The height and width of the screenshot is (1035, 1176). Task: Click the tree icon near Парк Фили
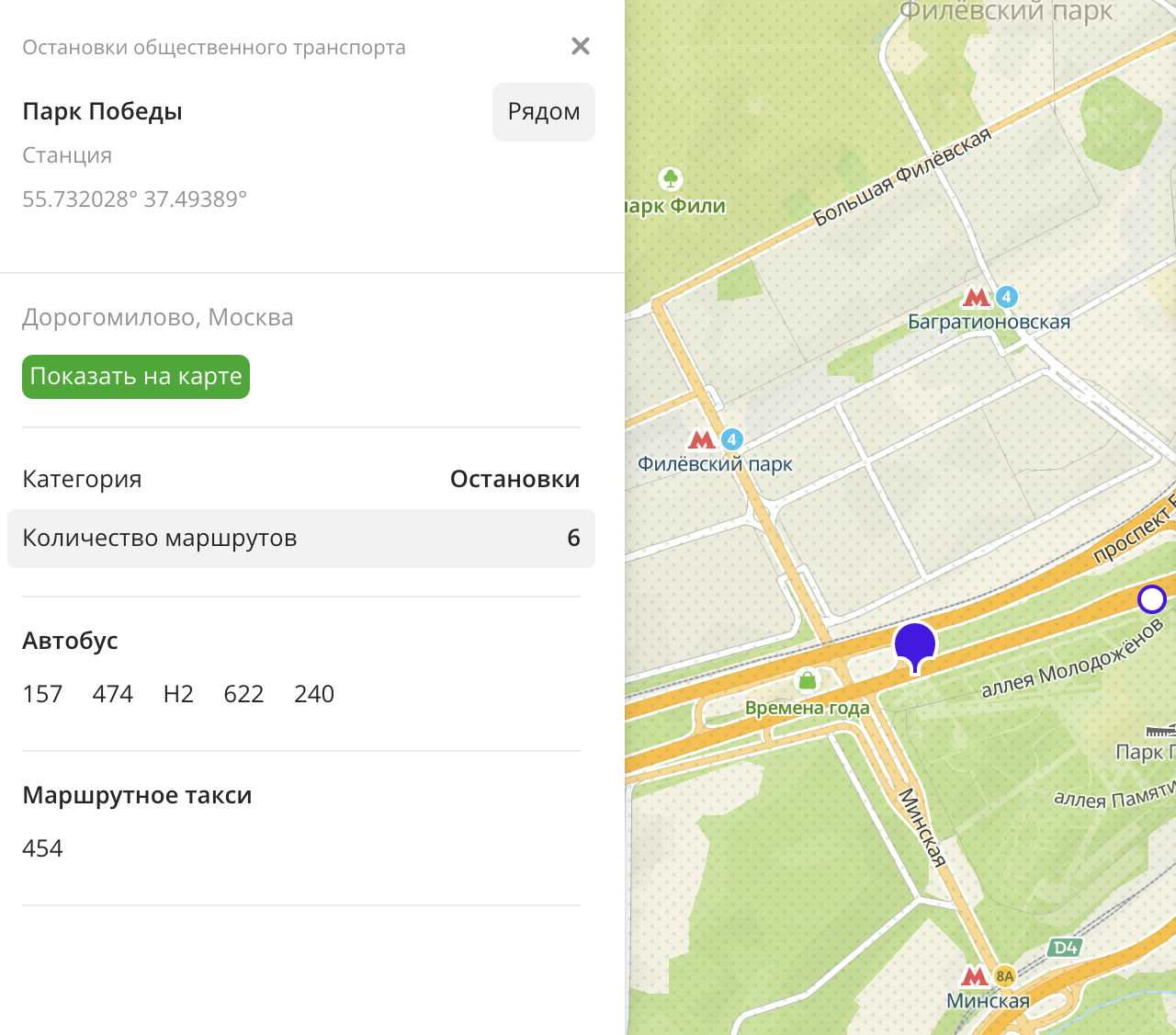coord(672,177)
